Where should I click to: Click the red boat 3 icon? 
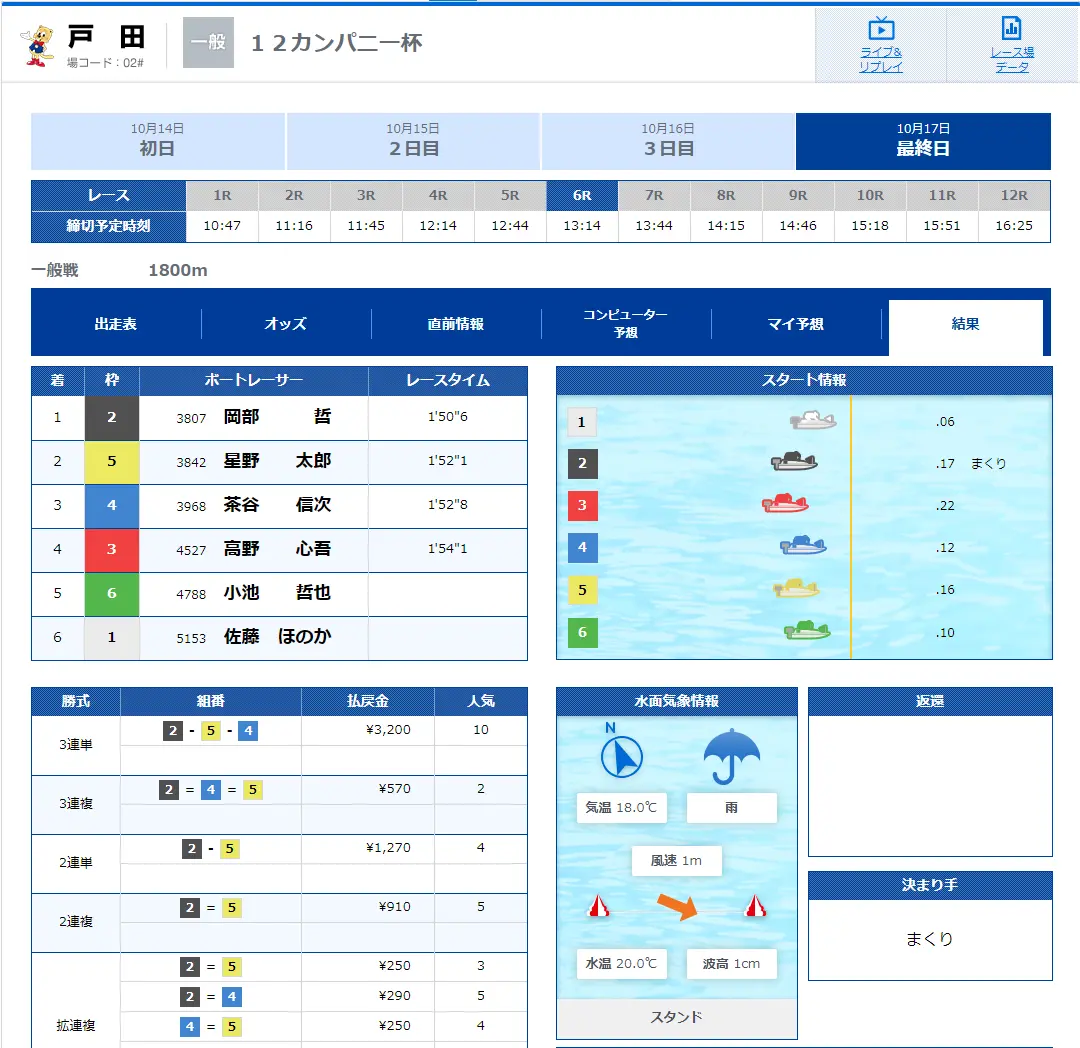tap(785, 504)
